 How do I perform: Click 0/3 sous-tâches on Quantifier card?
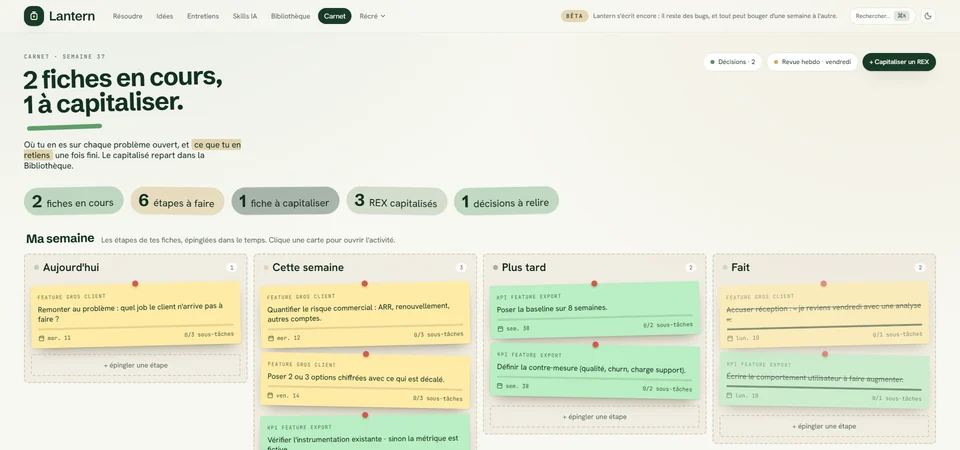(x=438, y=335)
